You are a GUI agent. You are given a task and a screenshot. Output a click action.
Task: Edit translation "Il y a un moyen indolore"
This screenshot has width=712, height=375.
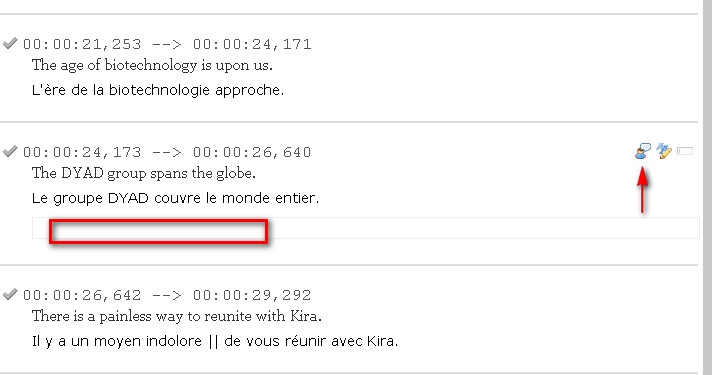point(117,341)
